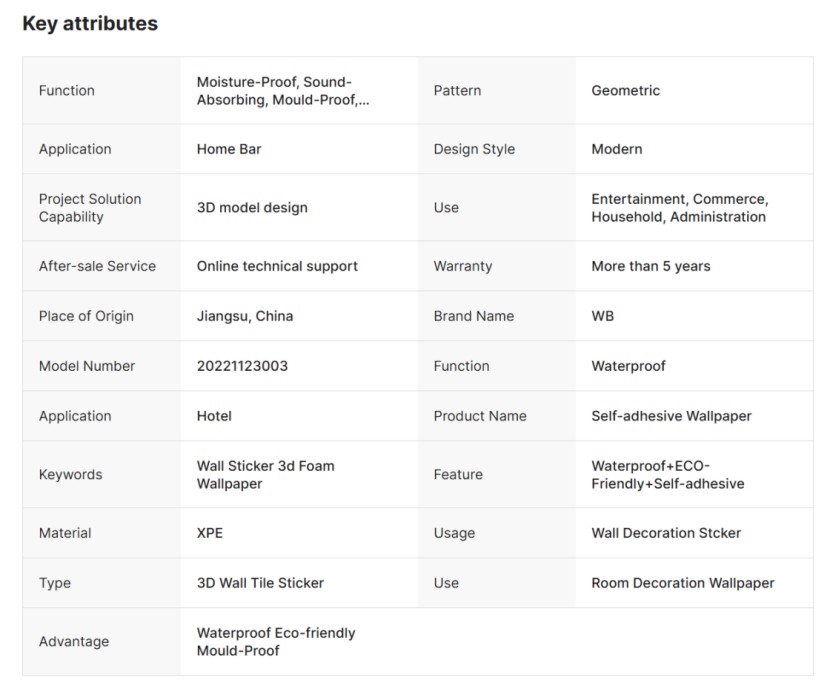Select the More than 5 years warranty
The height and width of the screenshot is (689, 830).
[x=651, y=266]
